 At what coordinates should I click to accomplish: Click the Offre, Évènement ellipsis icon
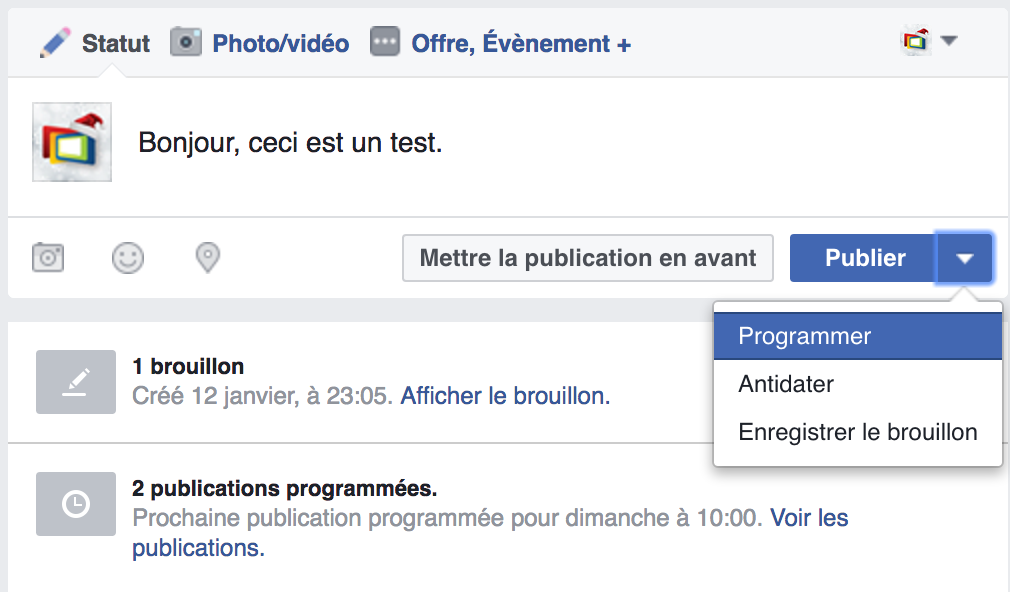[x=384, y=42]
